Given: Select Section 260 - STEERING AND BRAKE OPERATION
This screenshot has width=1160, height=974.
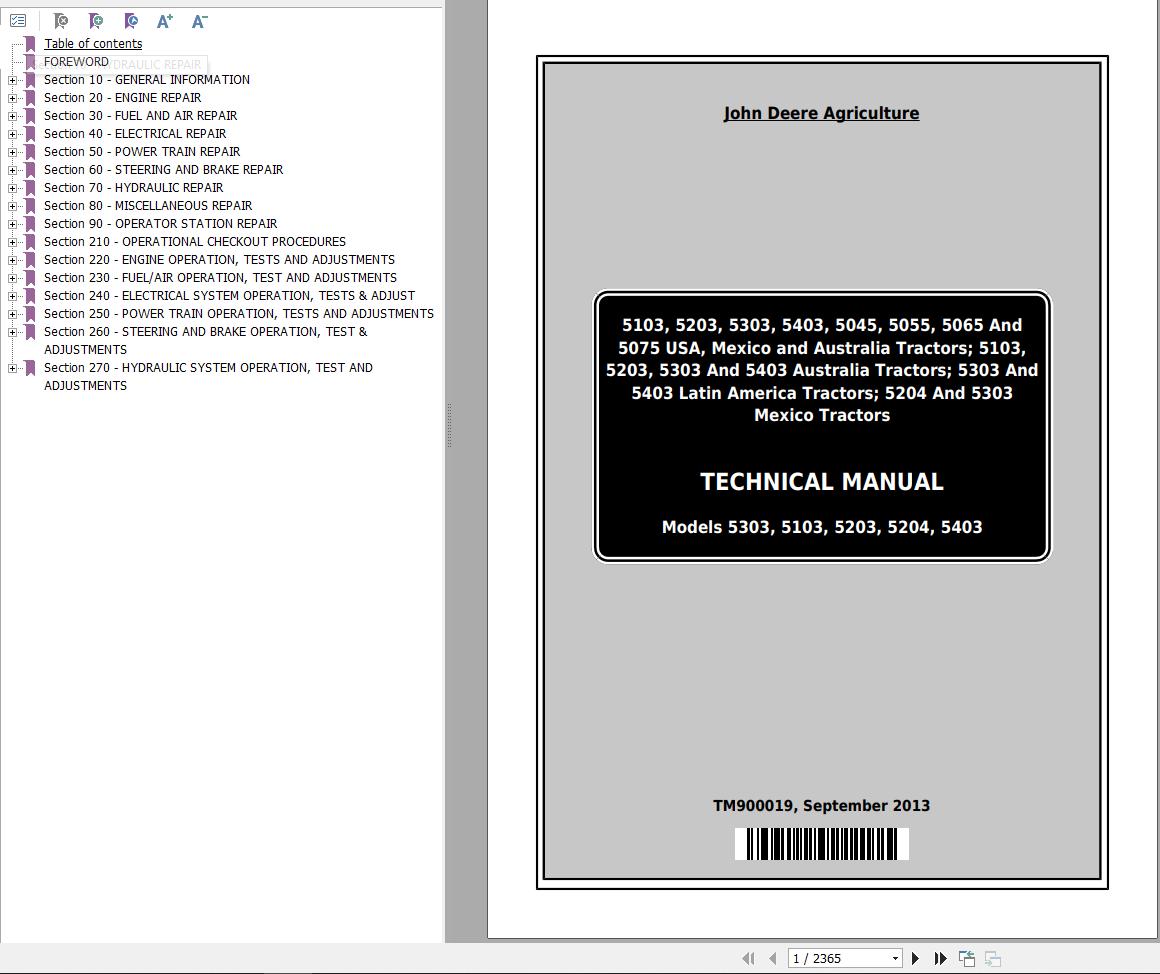Looking at the screenshot, I should click(x=206, y=341).
